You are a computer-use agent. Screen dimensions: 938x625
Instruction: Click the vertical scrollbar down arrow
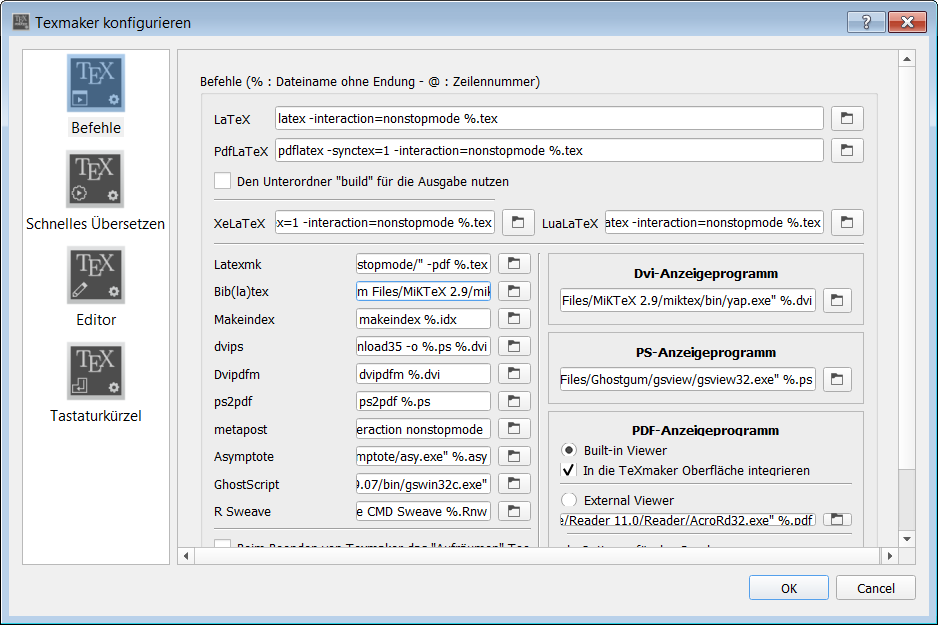907,539
